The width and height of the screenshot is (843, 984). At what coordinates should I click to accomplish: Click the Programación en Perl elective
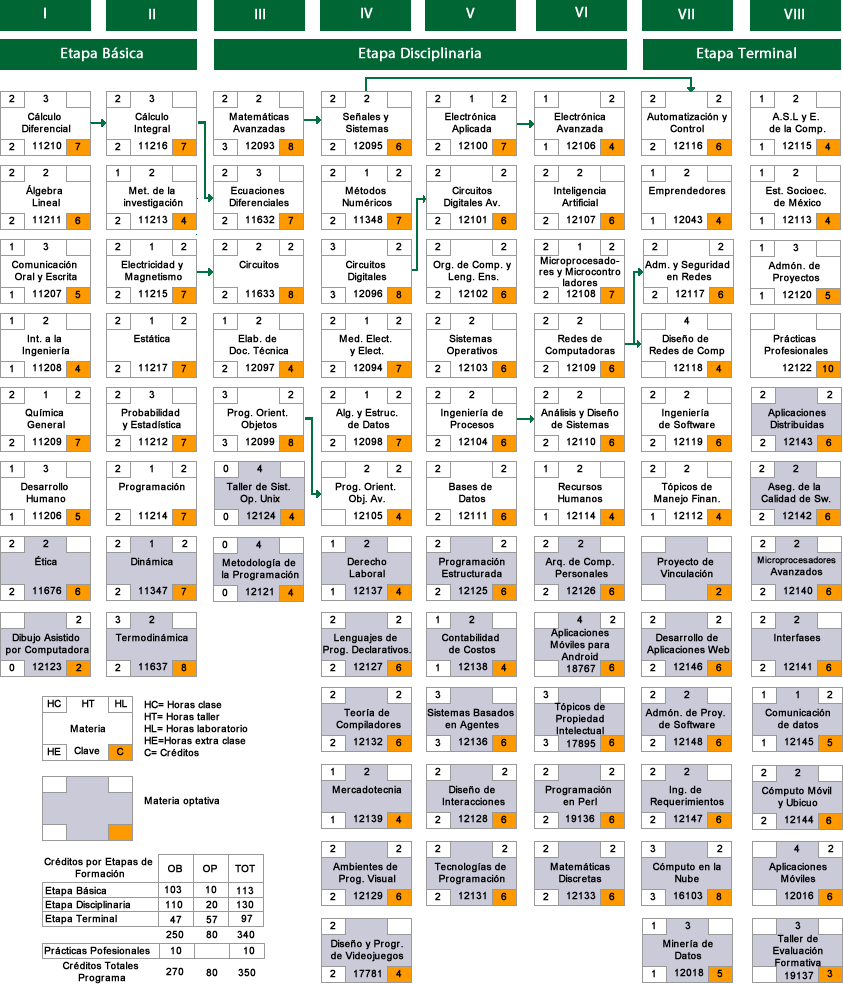(579, 797)
